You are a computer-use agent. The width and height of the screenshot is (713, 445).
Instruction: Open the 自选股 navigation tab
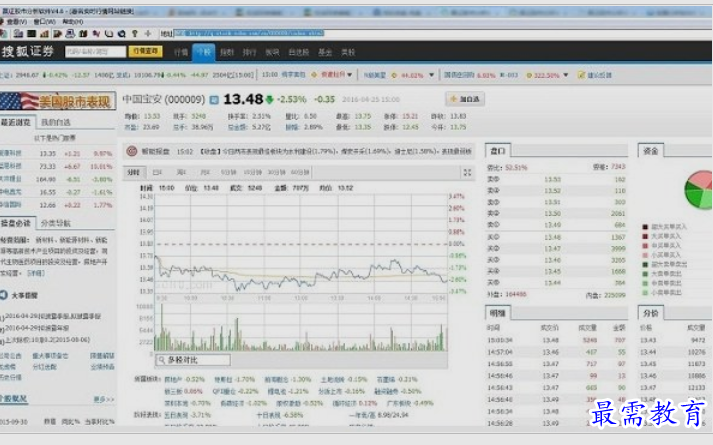tap(298, 52)
